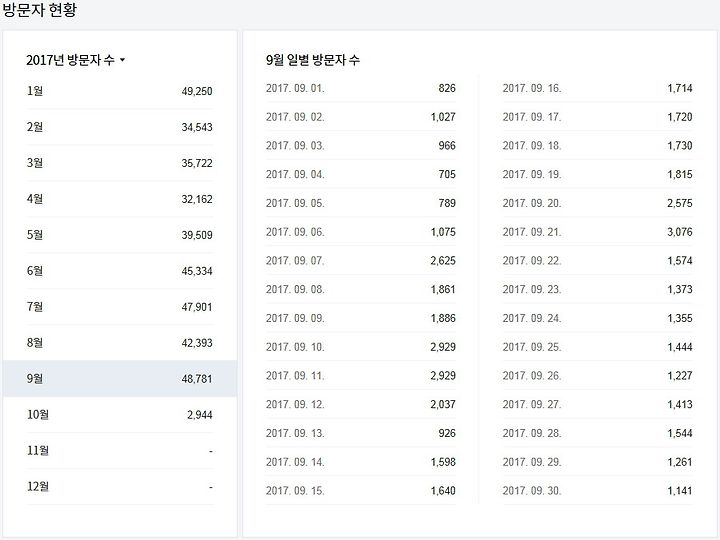Open the 2017년 방문자 수 year dropdown
Image resolution: width=720 pixels, height=540 pixels.
coord(76,60)
